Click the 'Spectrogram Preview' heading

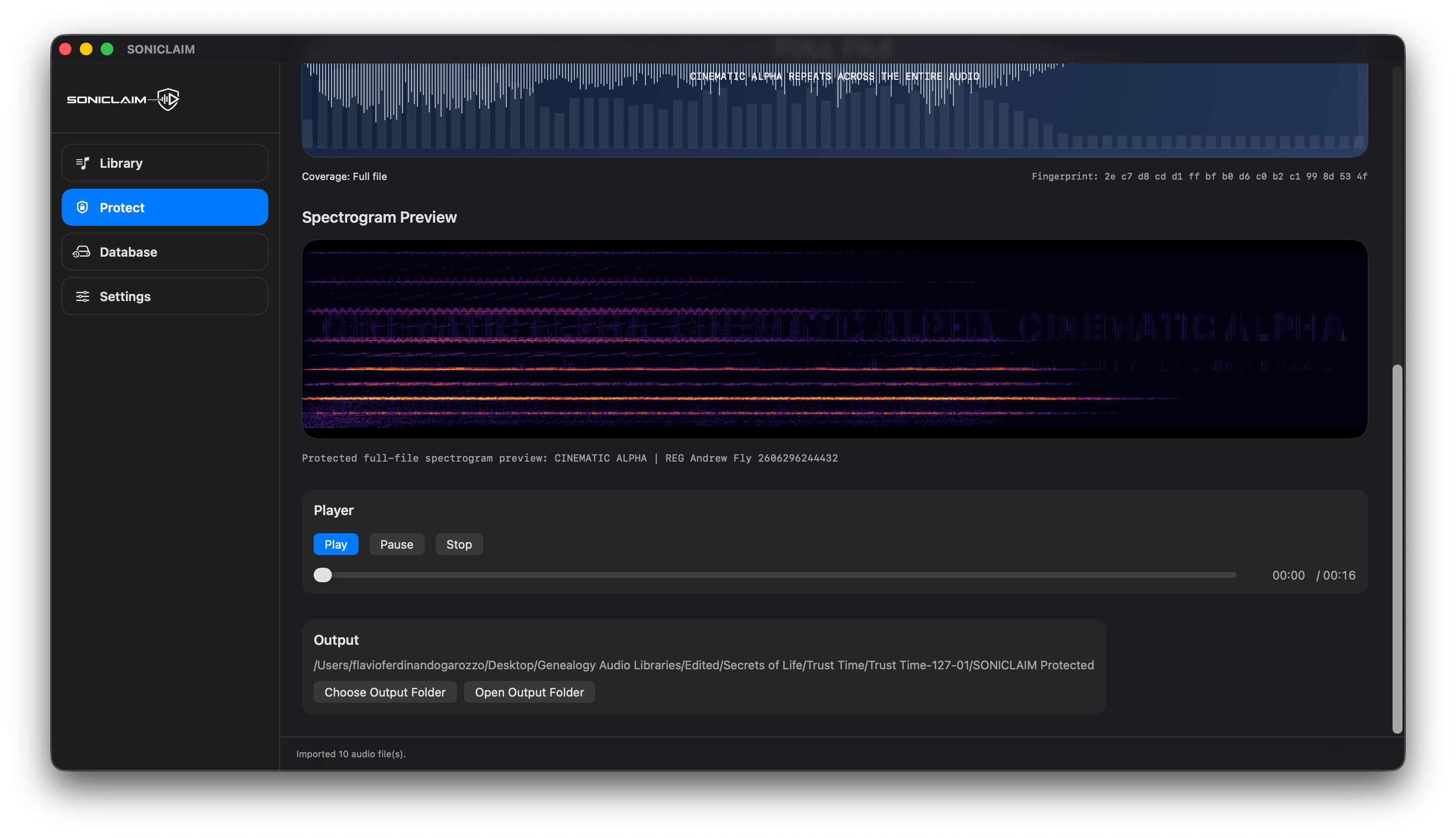[x=379, y=217]
